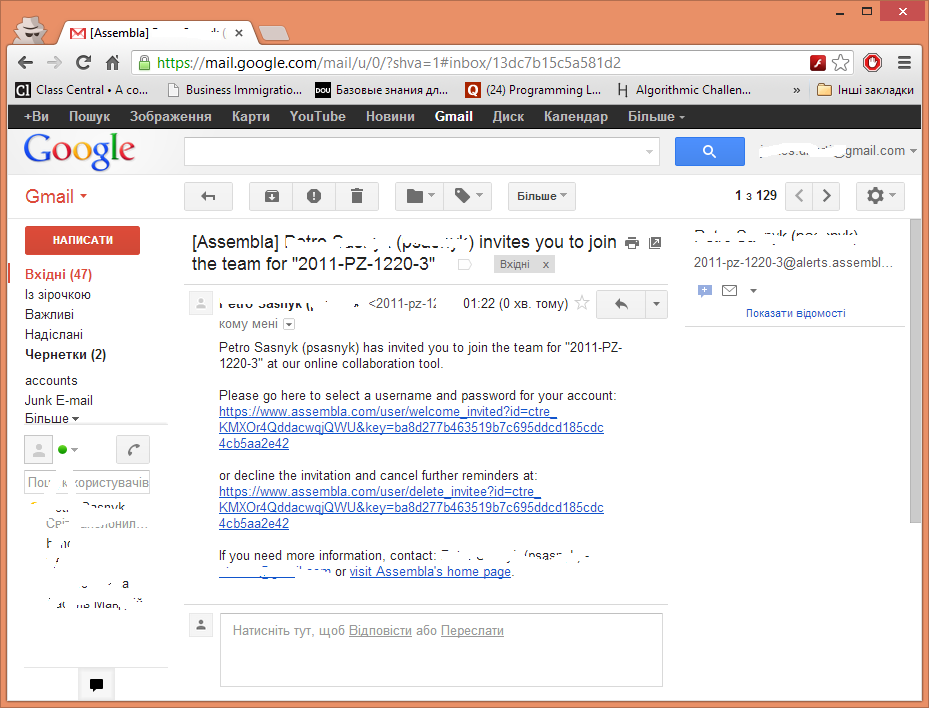929x708 pixels.
Task: Open the welcome_invited Assembla link
Action: 411,427
